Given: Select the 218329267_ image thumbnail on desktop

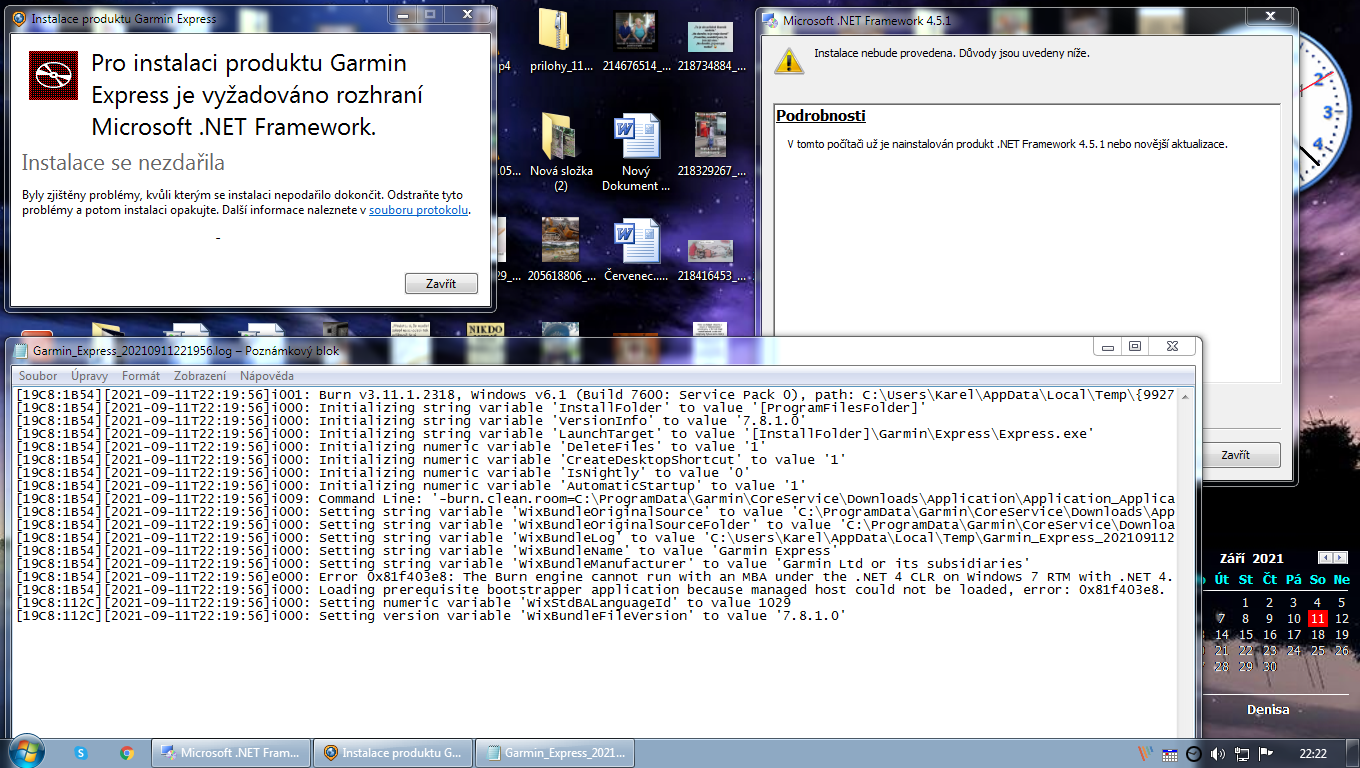Looking at the screenshot, I should pos(711,145).
